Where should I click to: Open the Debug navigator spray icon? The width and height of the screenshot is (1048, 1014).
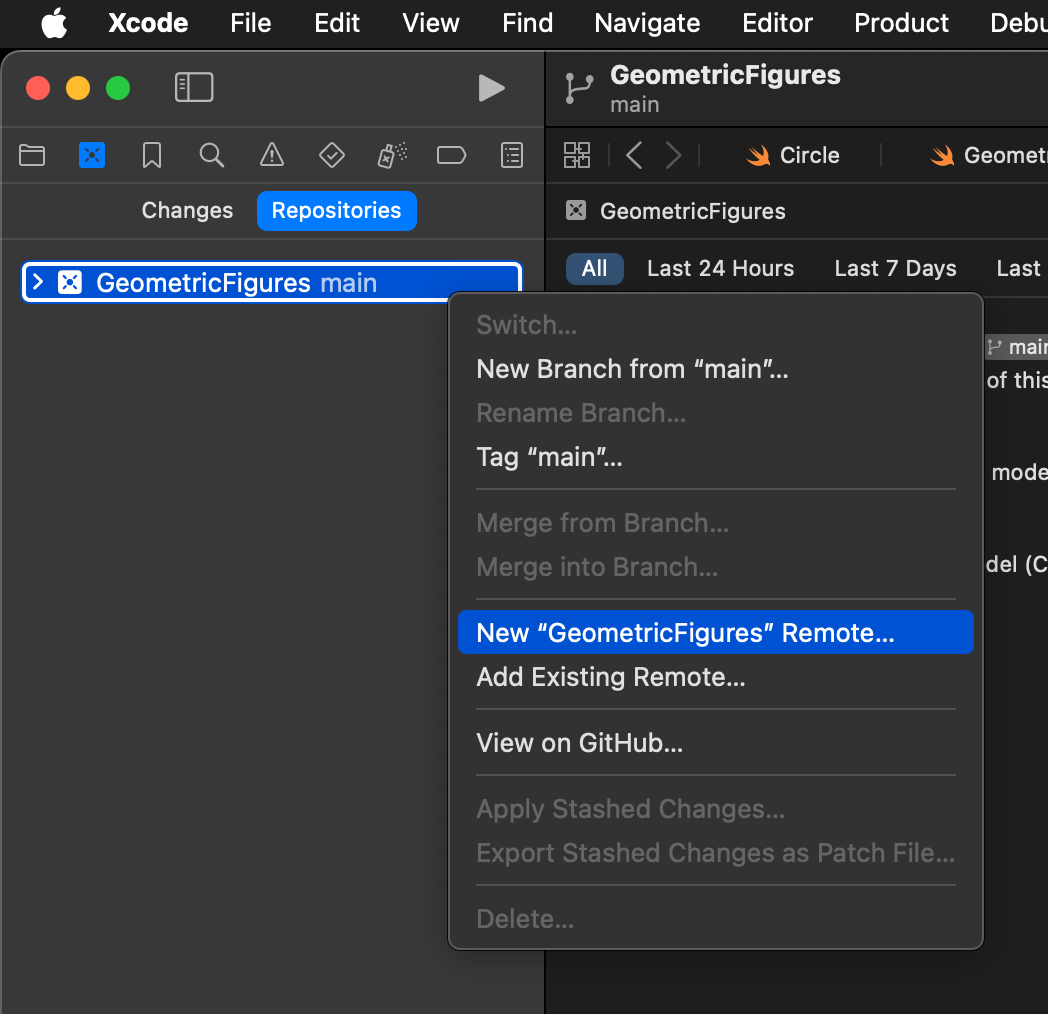point(392,155)
